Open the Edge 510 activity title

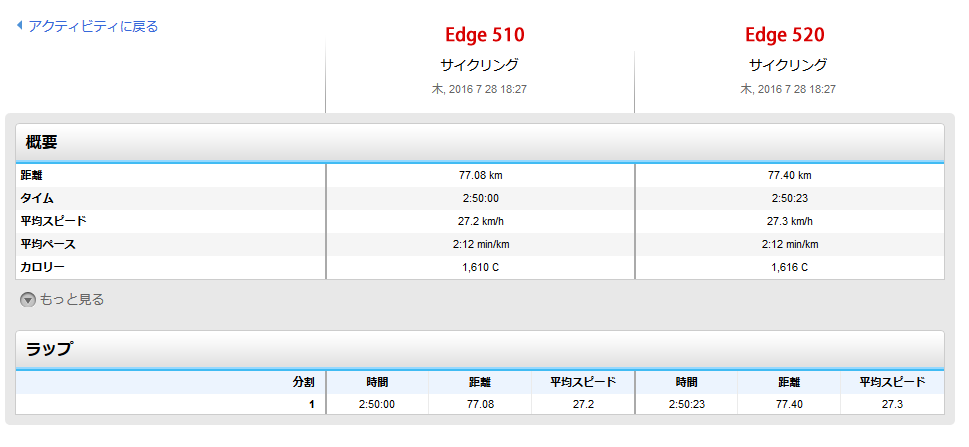point(484,35)
